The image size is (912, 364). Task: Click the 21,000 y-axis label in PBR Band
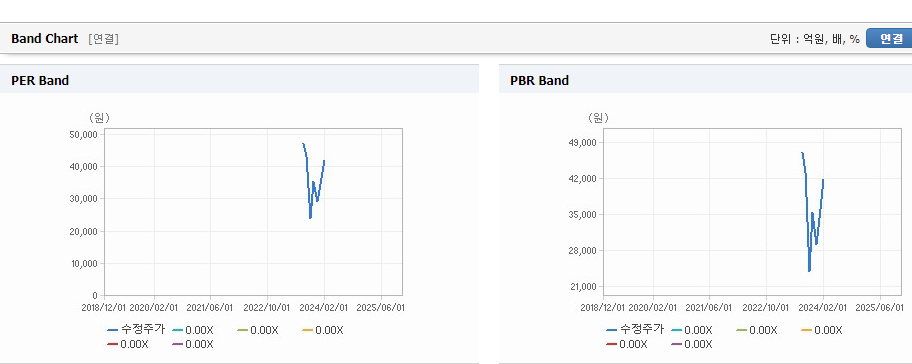[582, 287]
